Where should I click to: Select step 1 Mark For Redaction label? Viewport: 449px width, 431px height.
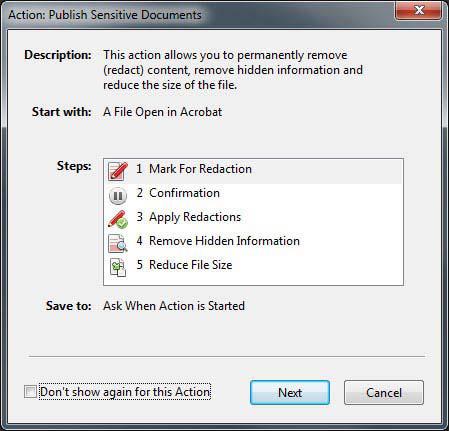(194, 169)
